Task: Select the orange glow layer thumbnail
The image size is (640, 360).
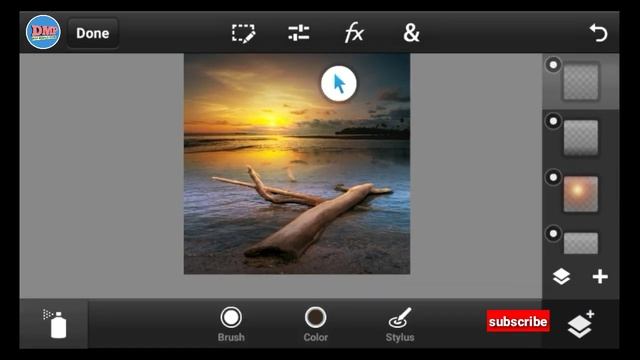Action: tap(581, 194)
